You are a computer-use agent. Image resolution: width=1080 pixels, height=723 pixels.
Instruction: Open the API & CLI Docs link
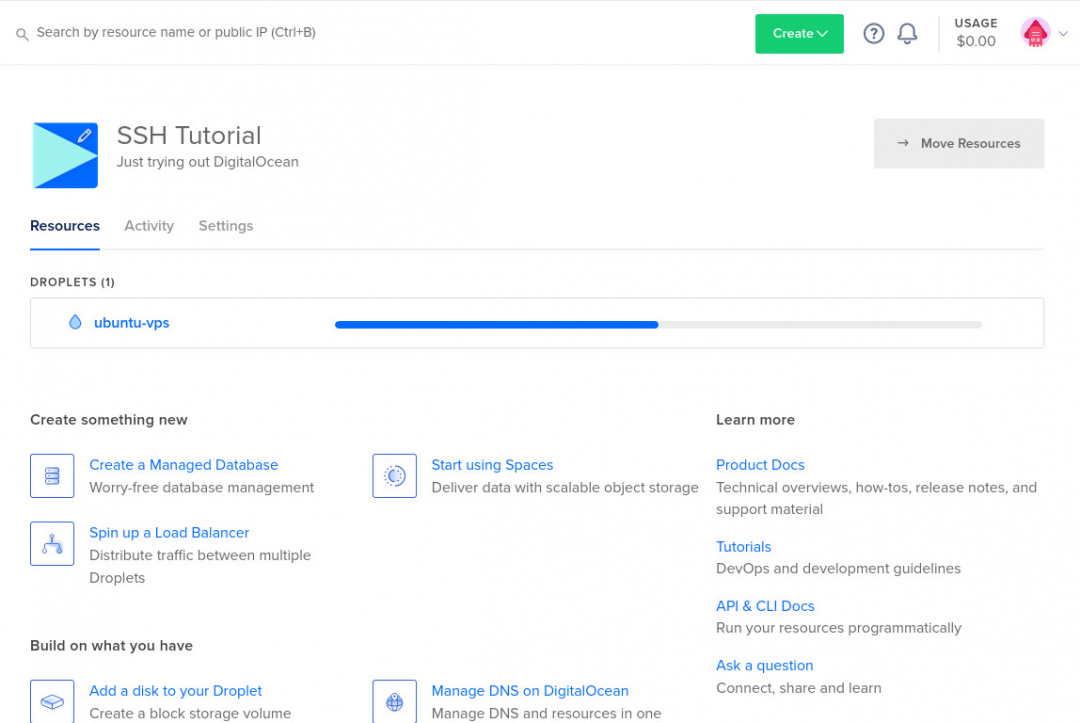(765, 606)
